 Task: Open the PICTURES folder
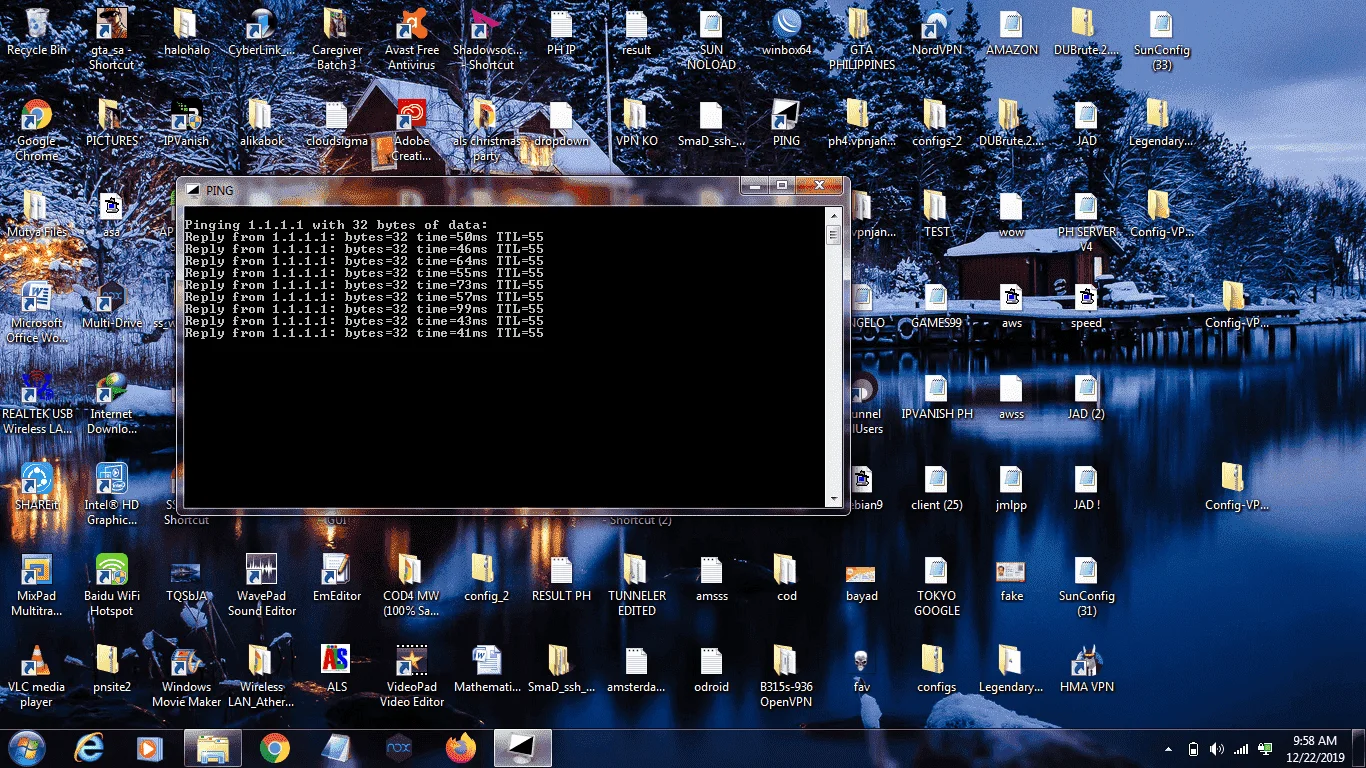point(111,124)
